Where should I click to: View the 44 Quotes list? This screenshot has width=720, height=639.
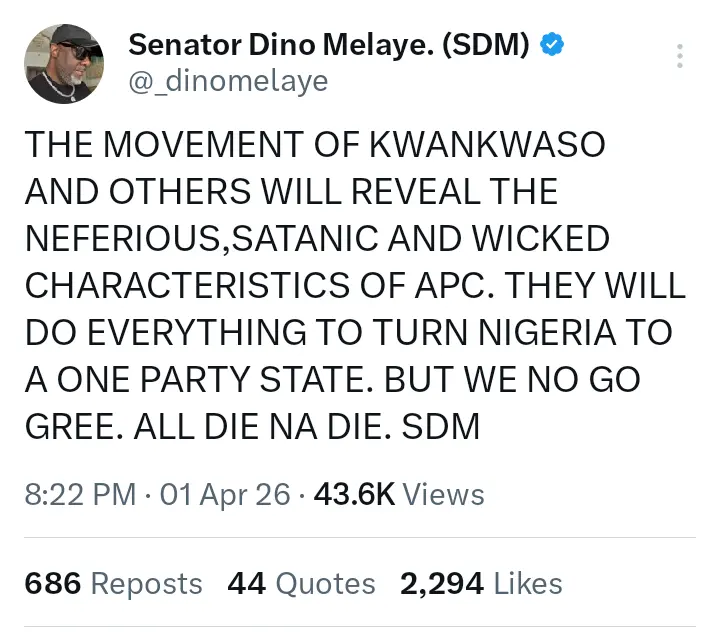(x=302, y=583)
